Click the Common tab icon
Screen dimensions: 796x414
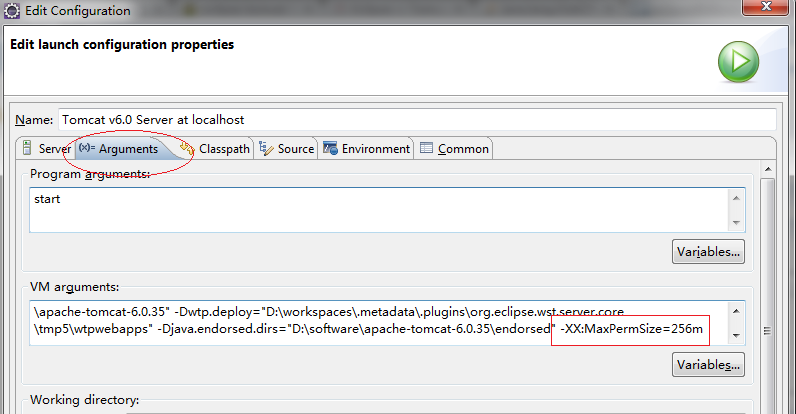427,148
